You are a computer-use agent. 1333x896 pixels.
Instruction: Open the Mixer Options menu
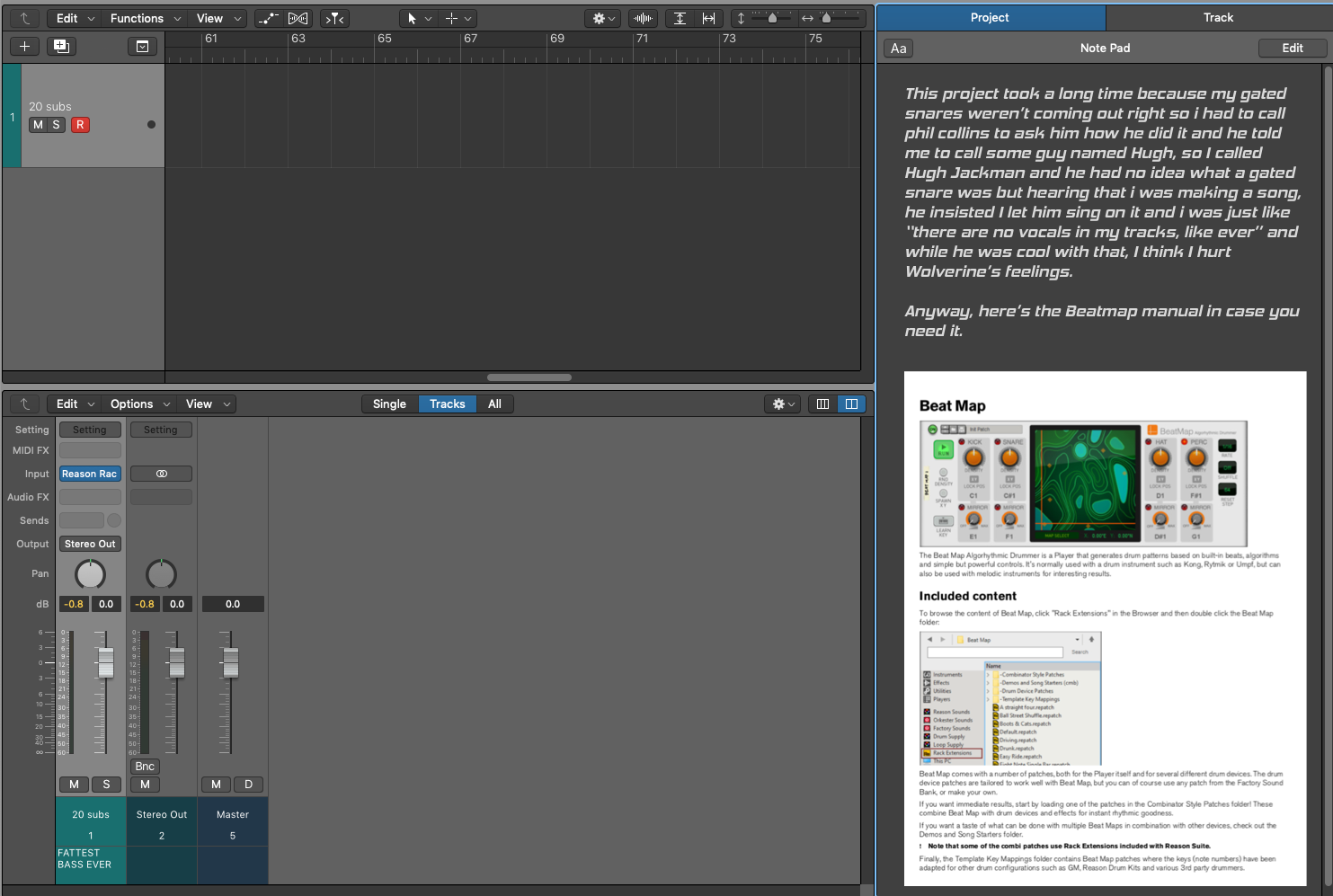point(138,404)
